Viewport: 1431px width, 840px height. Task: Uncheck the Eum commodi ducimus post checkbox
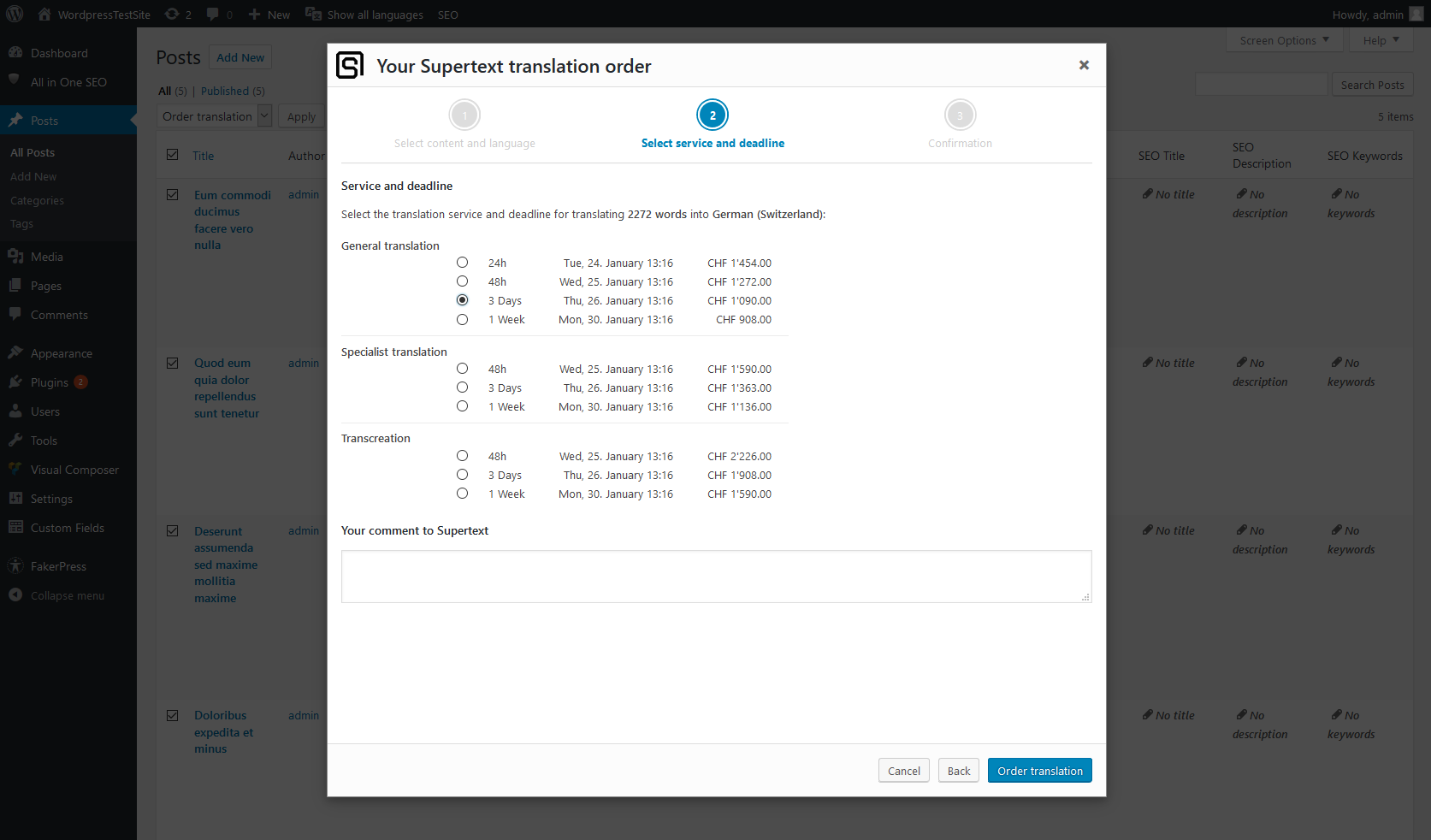tap(173, 195)
